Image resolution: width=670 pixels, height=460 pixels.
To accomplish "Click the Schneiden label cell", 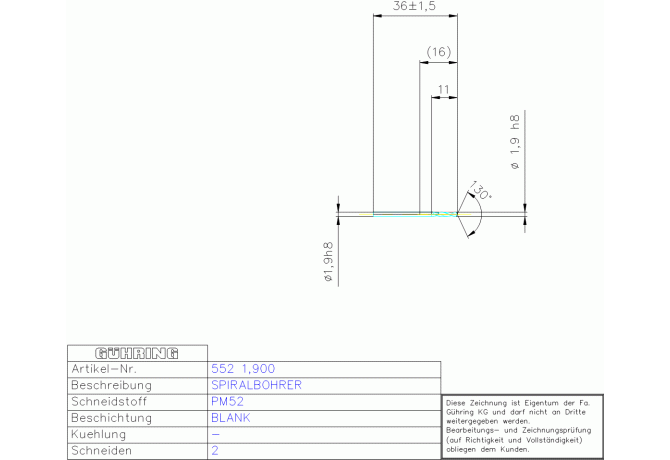I will pos(101,451).
